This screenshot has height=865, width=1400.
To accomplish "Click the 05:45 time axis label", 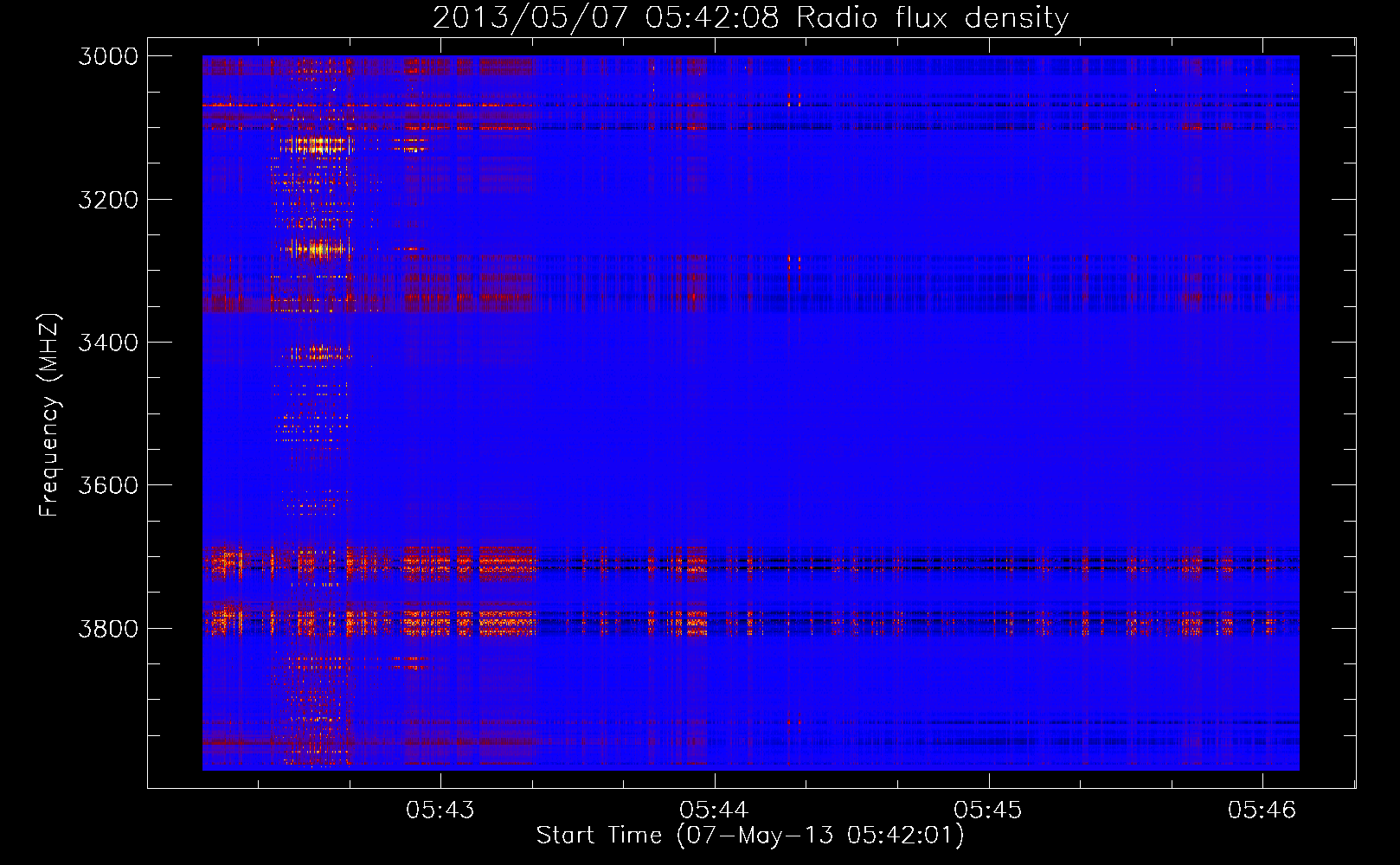I will pyautogui.click(x=988, y=810).
